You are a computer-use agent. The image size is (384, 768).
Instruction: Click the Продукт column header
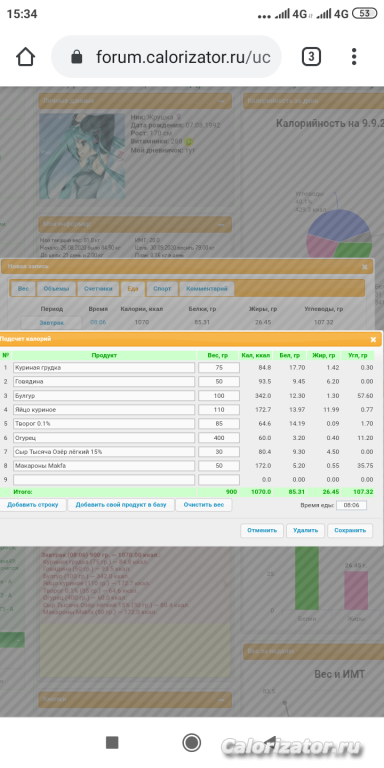(x=104, y=355)
